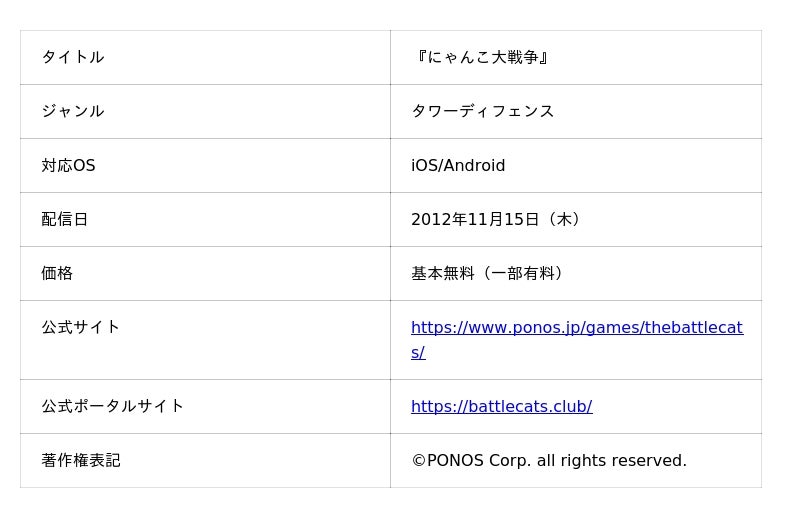800x518 pixels.
Task: Click the ©PONOS Corp. copyright text
Action: click(x=471, y=460)
